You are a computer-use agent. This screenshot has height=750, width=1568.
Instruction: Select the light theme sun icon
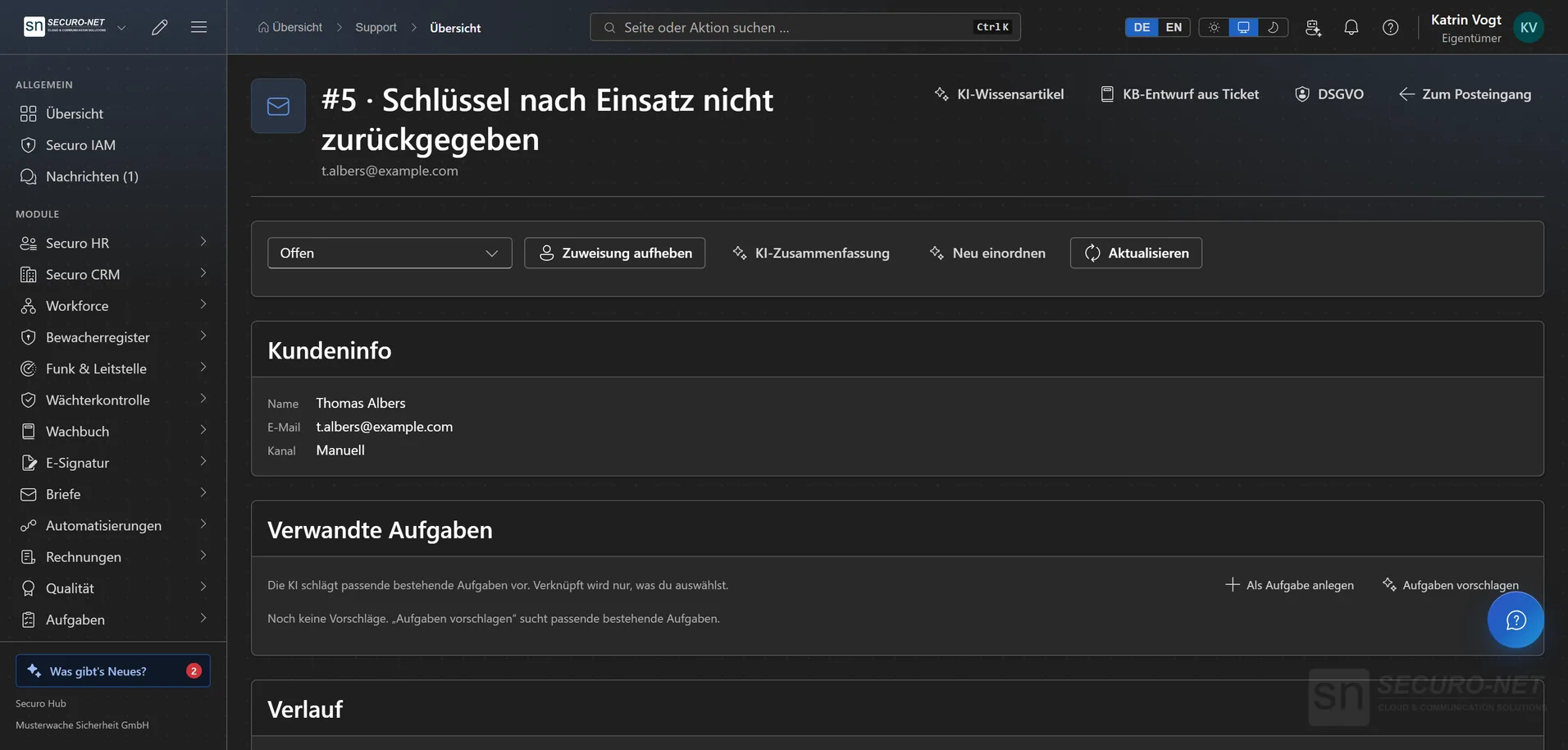[1214, 27]
